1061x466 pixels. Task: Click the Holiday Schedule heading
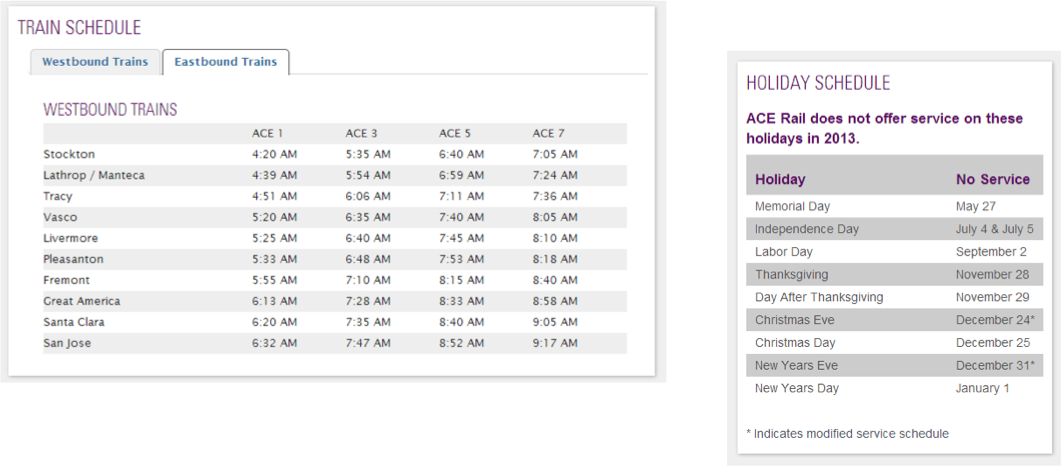click(818, 83)
